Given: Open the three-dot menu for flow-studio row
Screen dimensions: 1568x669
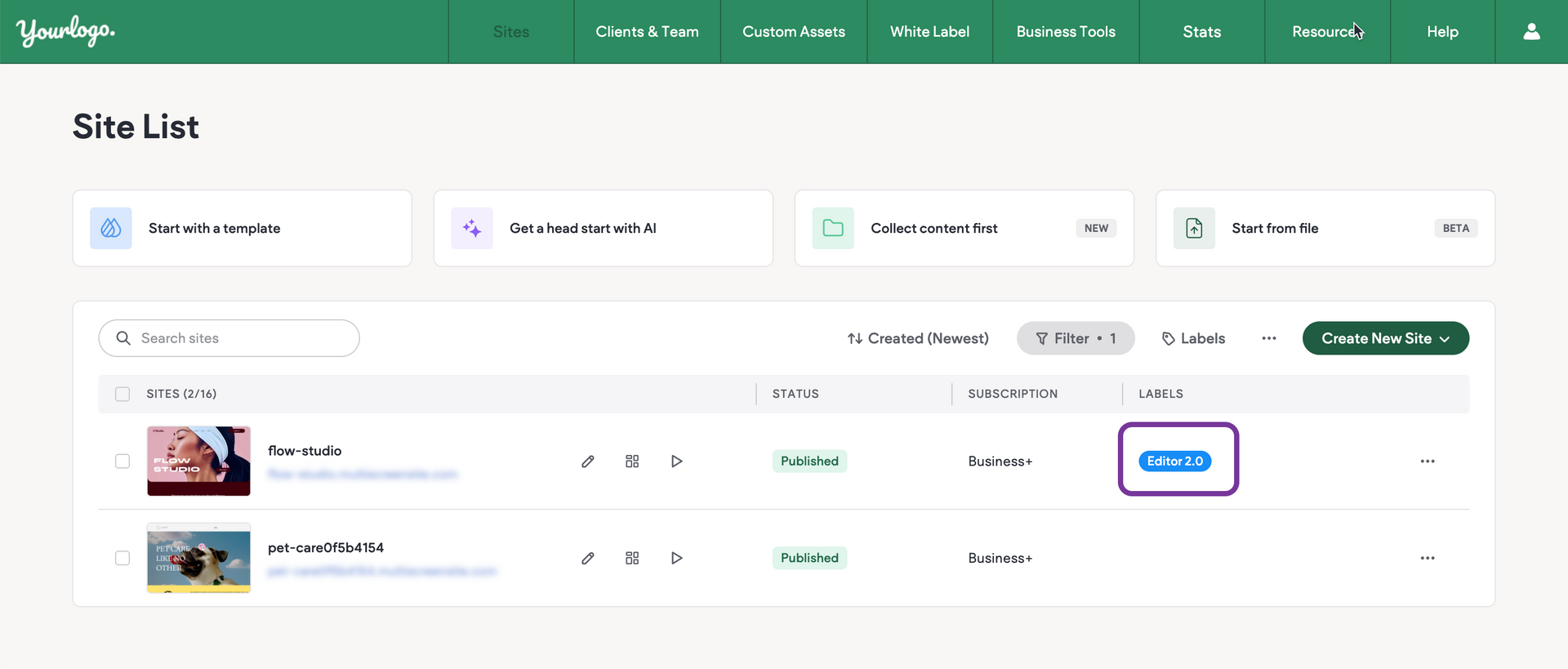Looking at the screenshot, I should point(1427,462).
